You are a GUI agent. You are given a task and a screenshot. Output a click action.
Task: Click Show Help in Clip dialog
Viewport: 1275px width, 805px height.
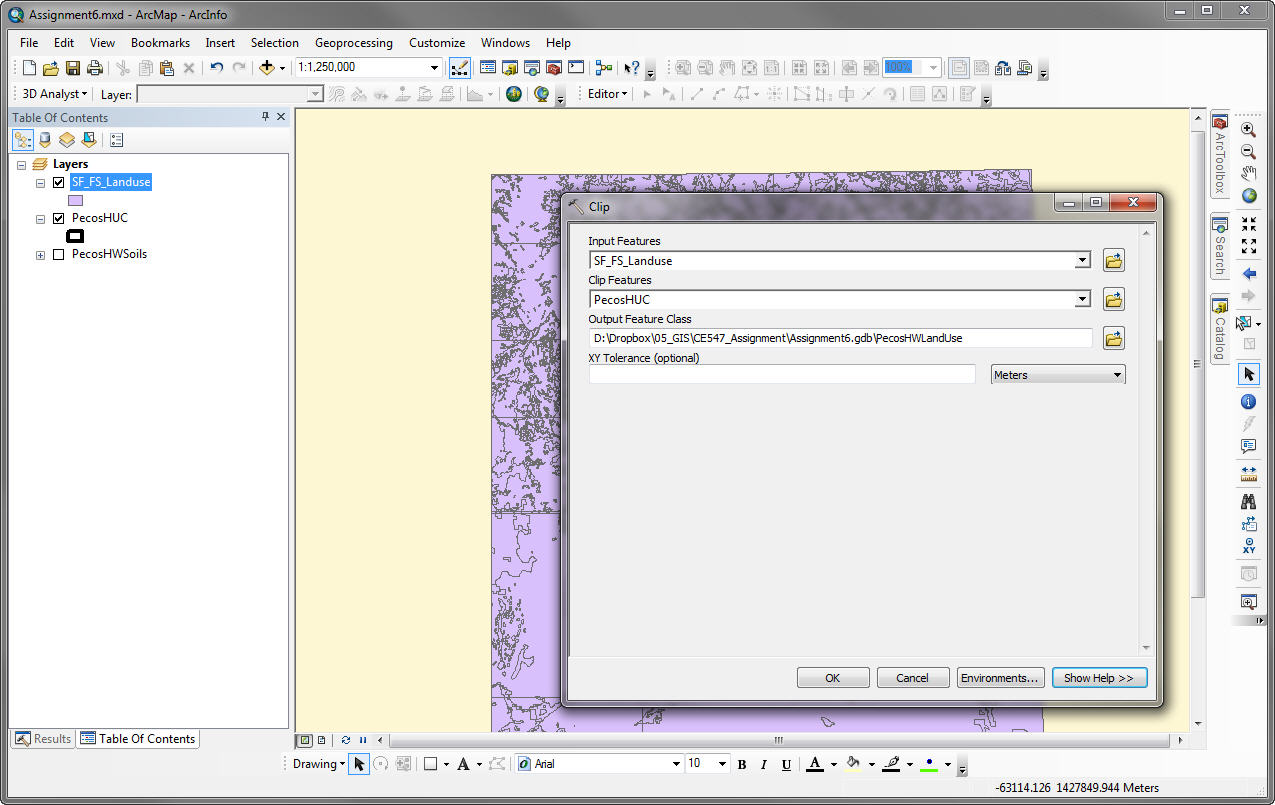click(x=1099, y=678)
